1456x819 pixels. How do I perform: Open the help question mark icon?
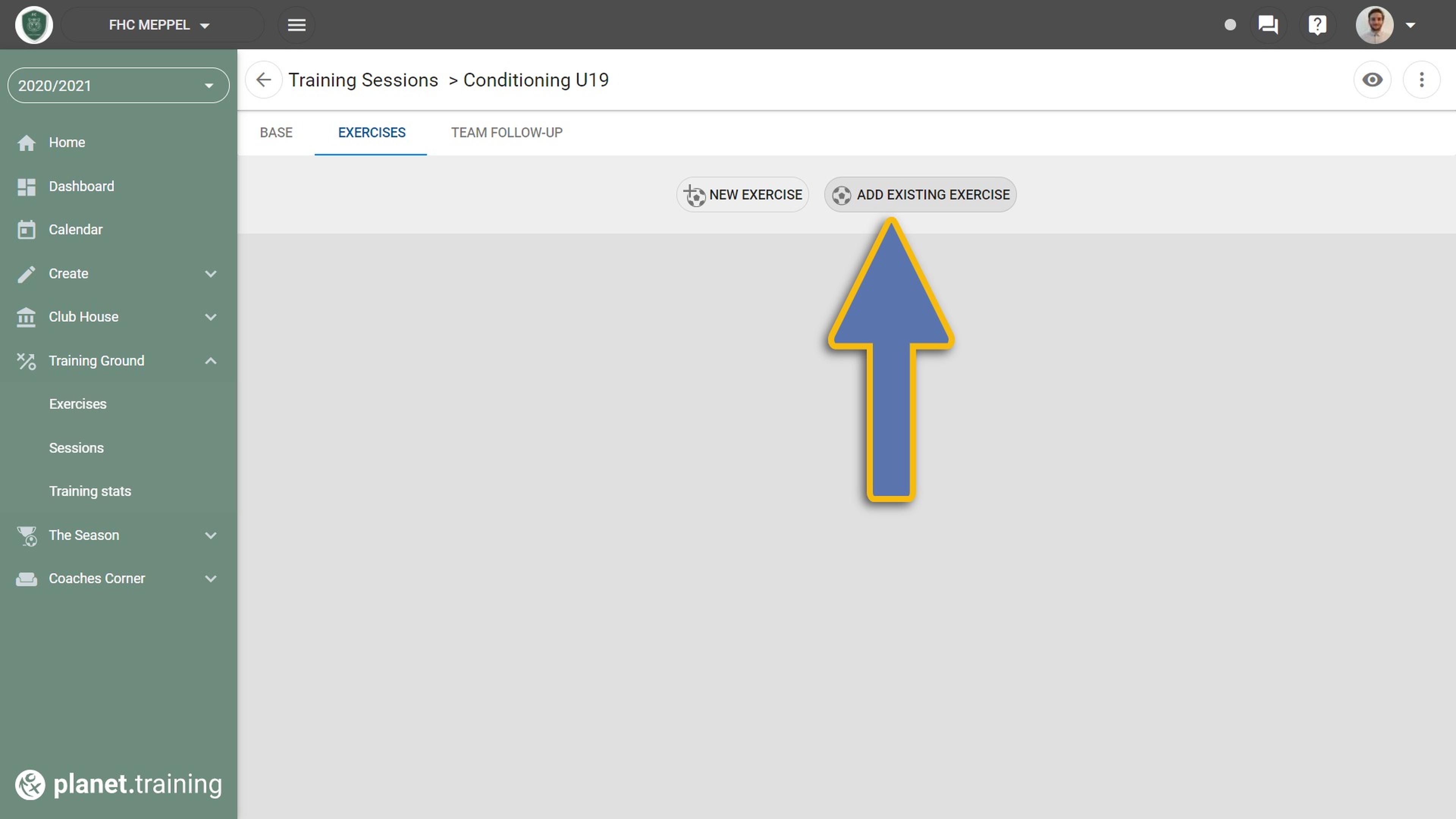click(1318, 25)
